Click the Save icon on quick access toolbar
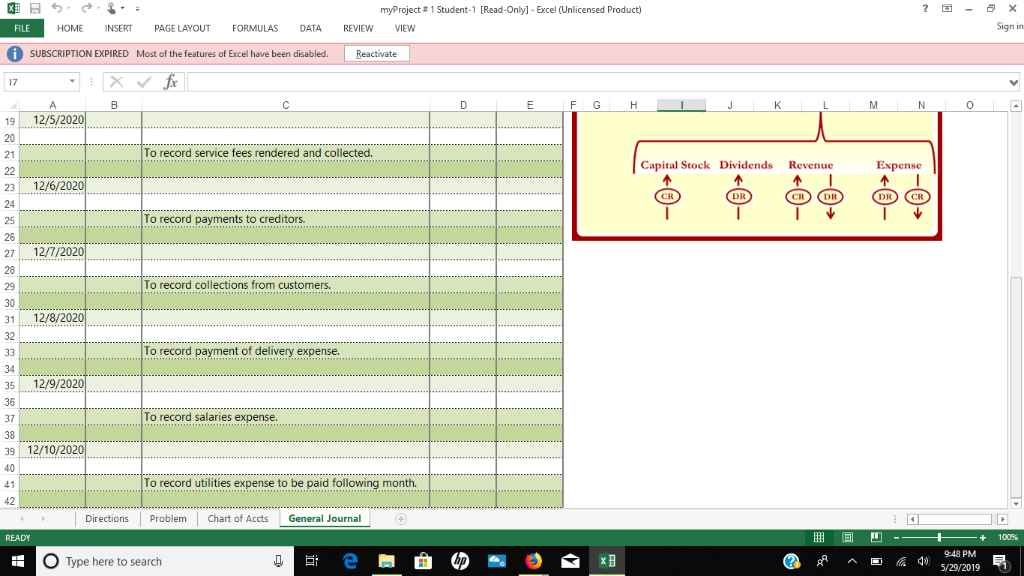Viewport: 1024px width, 576px height. (x=36, y=9)
